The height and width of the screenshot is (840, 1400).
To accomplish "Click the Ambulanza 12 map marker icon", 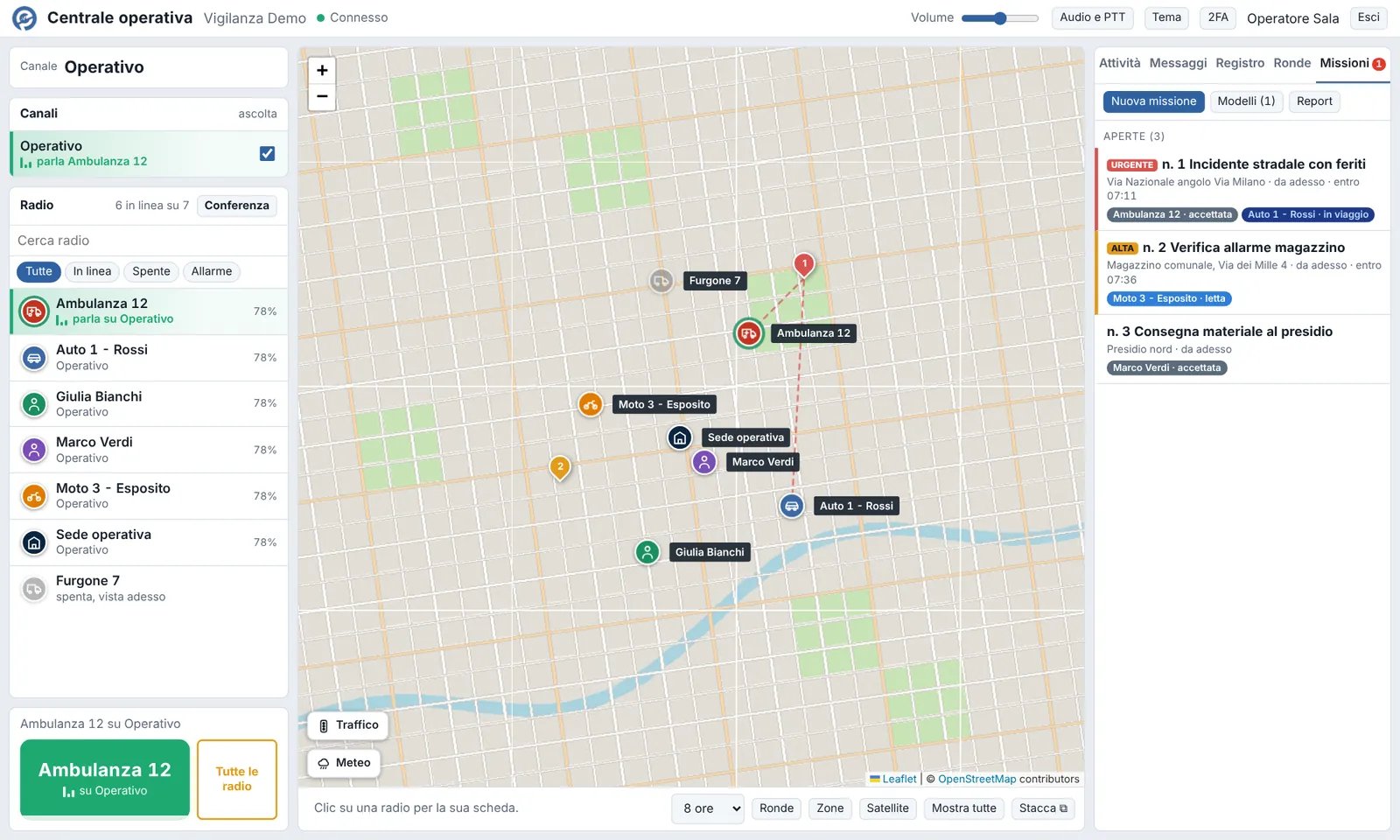I will point(748,333).
